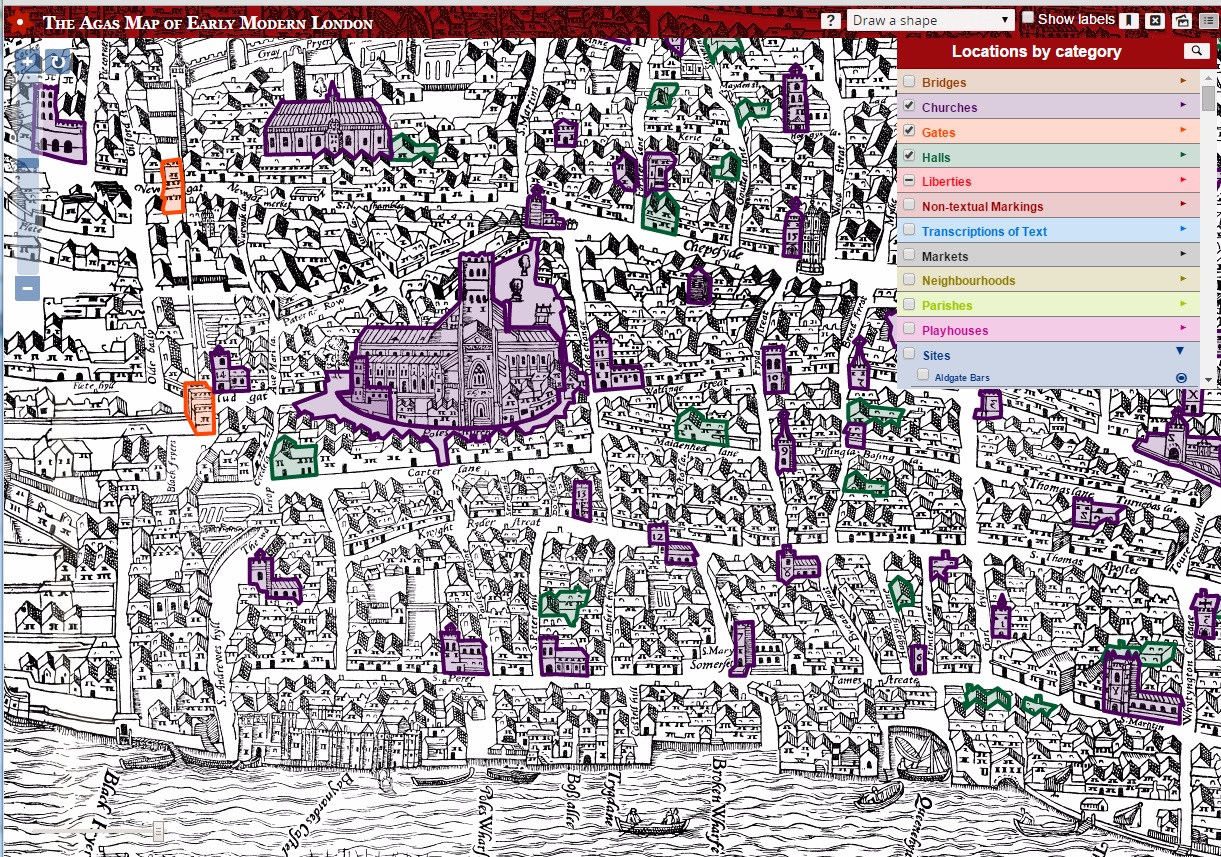Expand the Liberties category arrow
1221x857 pixels.
pyautogui.click(x=1184, y=180)
